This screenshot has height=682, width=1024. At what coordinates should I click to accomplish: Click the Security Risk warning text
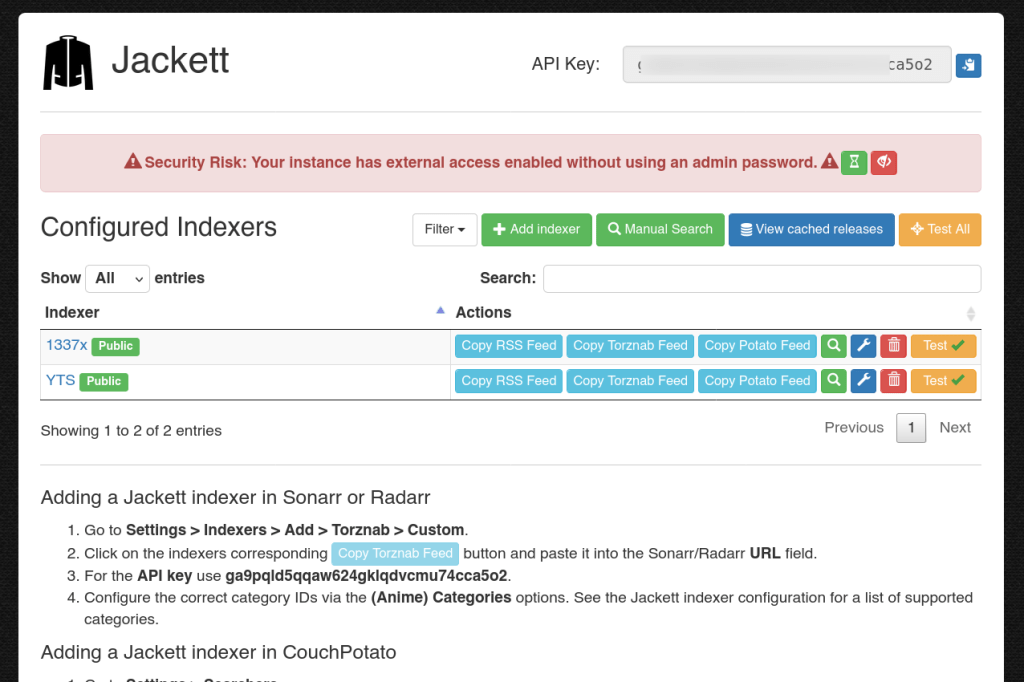tap(481, 163)
